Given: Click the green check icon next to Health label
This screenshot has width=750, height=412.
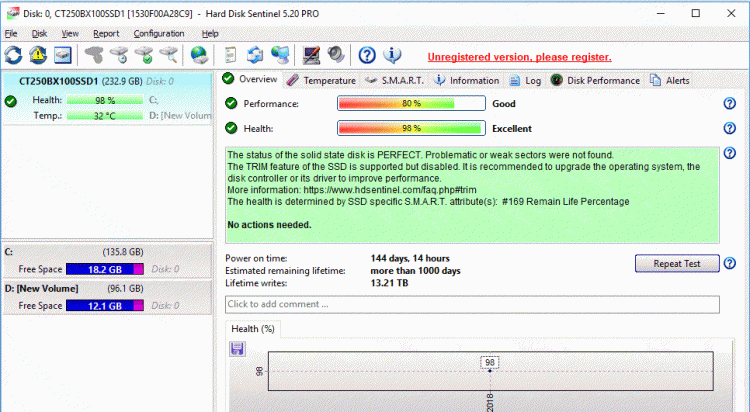Looking at the screenshot, I should [x=231, y=128].
